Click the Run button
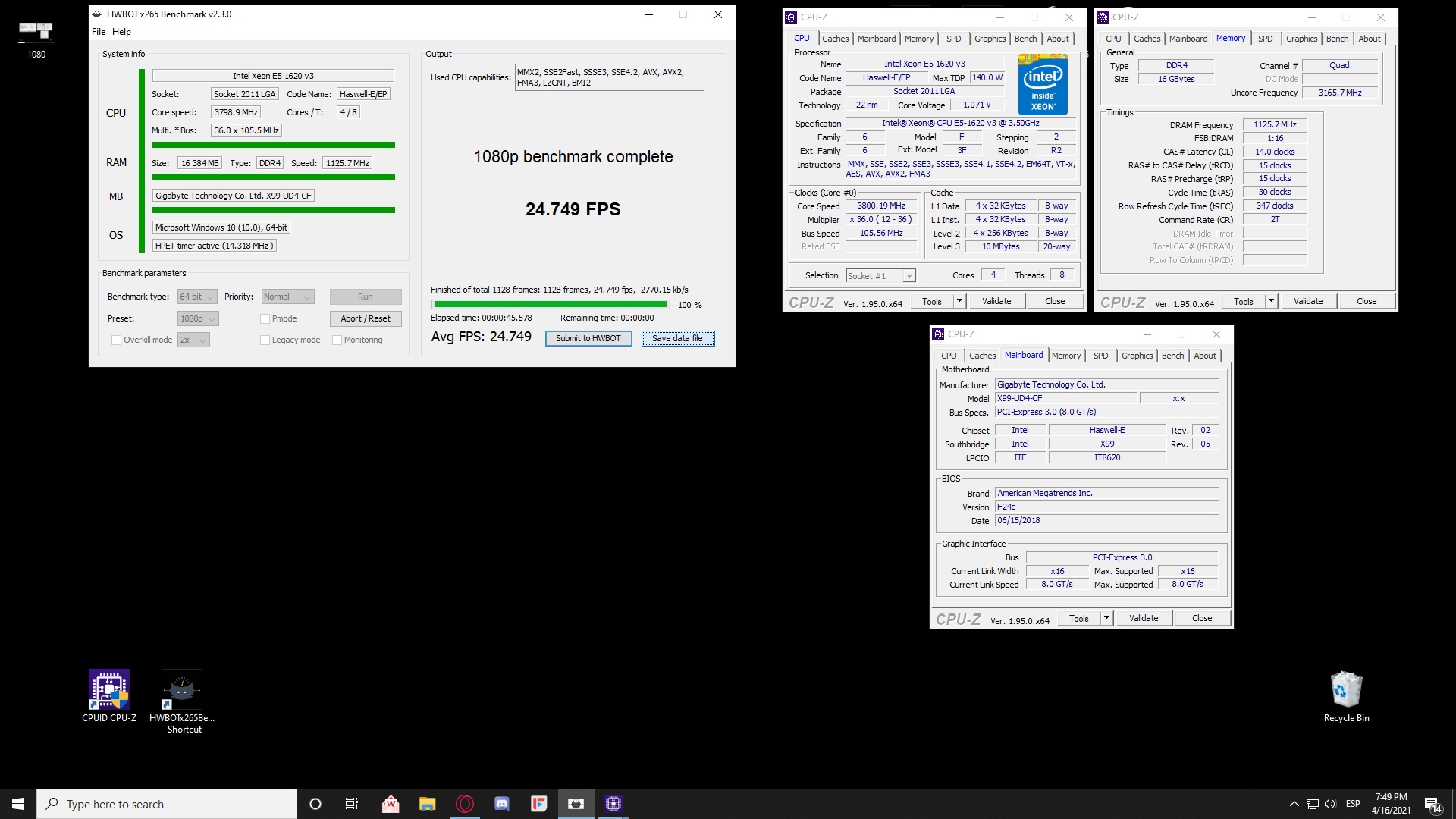1456x819 pixels. [366, 297]
